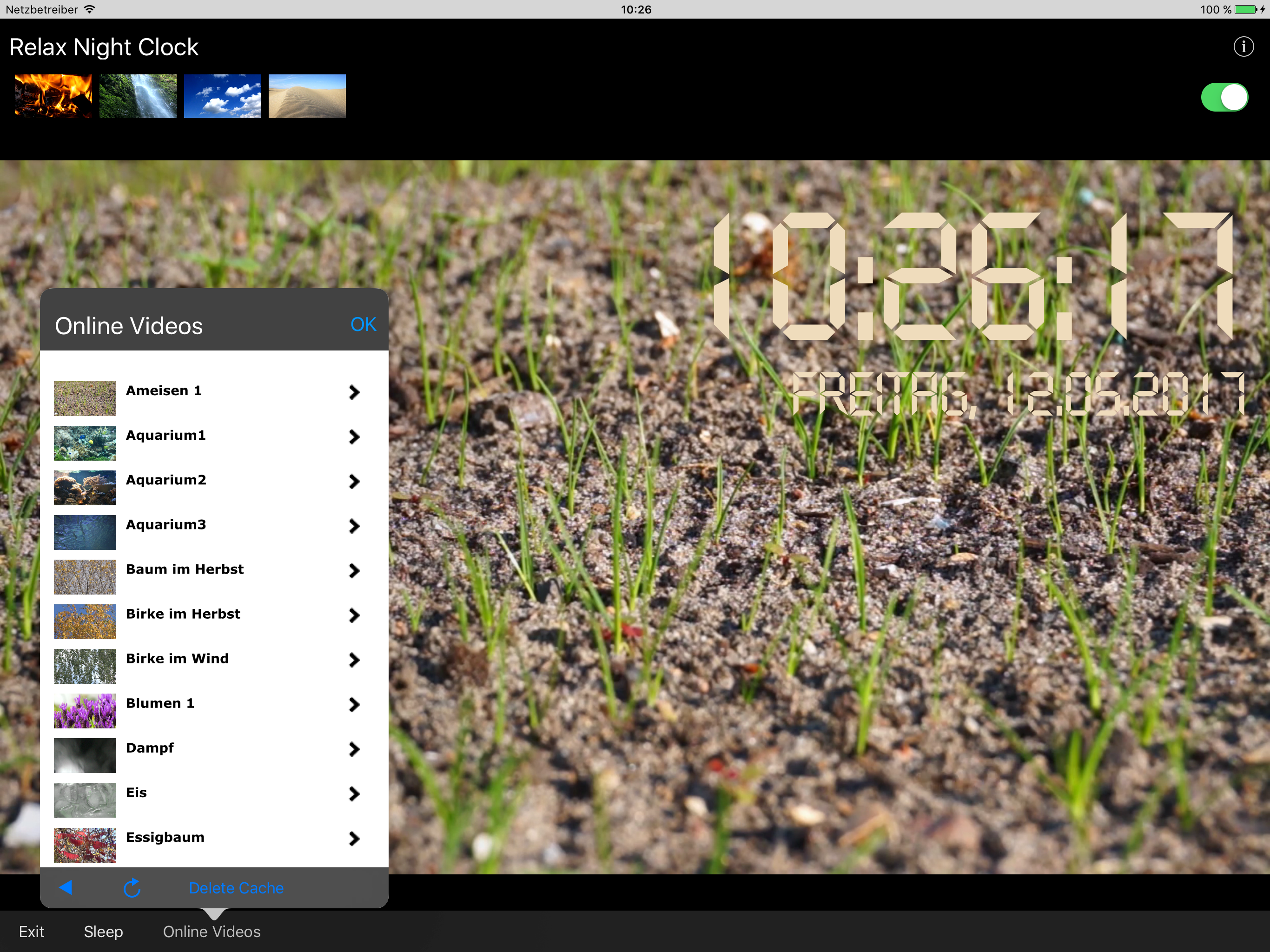Tap the Freitag date display

(x=1018, y=395)
